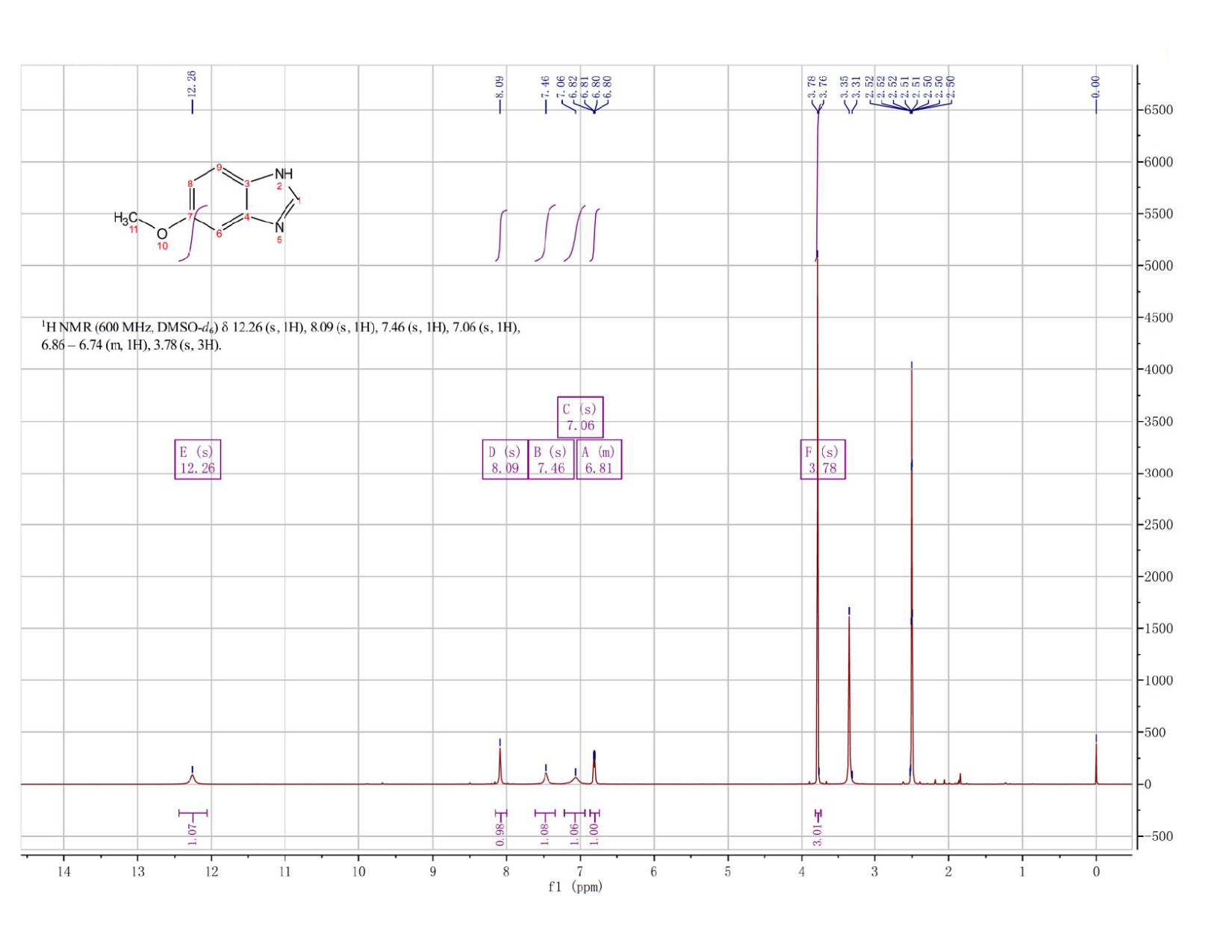Select multiplet box C (s) 7.06
This screenshot has height=952, width=1232.
coord(580,417)
